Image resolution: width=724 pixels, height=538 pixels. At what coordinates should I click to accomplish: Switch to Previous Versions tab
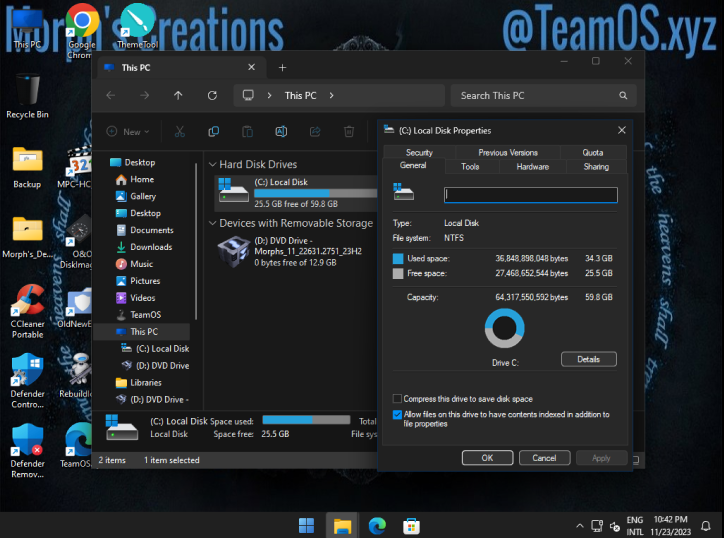[508, 152]
